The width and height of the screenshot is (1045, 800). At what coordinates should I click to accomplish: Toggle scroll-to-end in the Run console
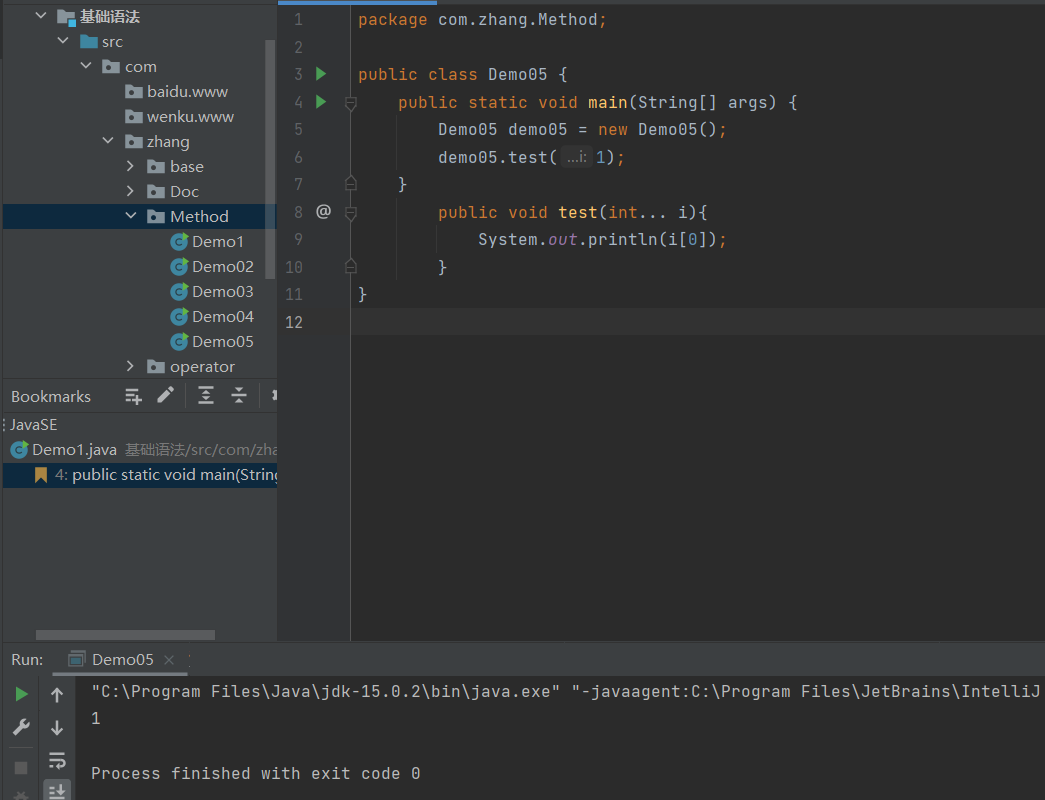pos(57,791)
